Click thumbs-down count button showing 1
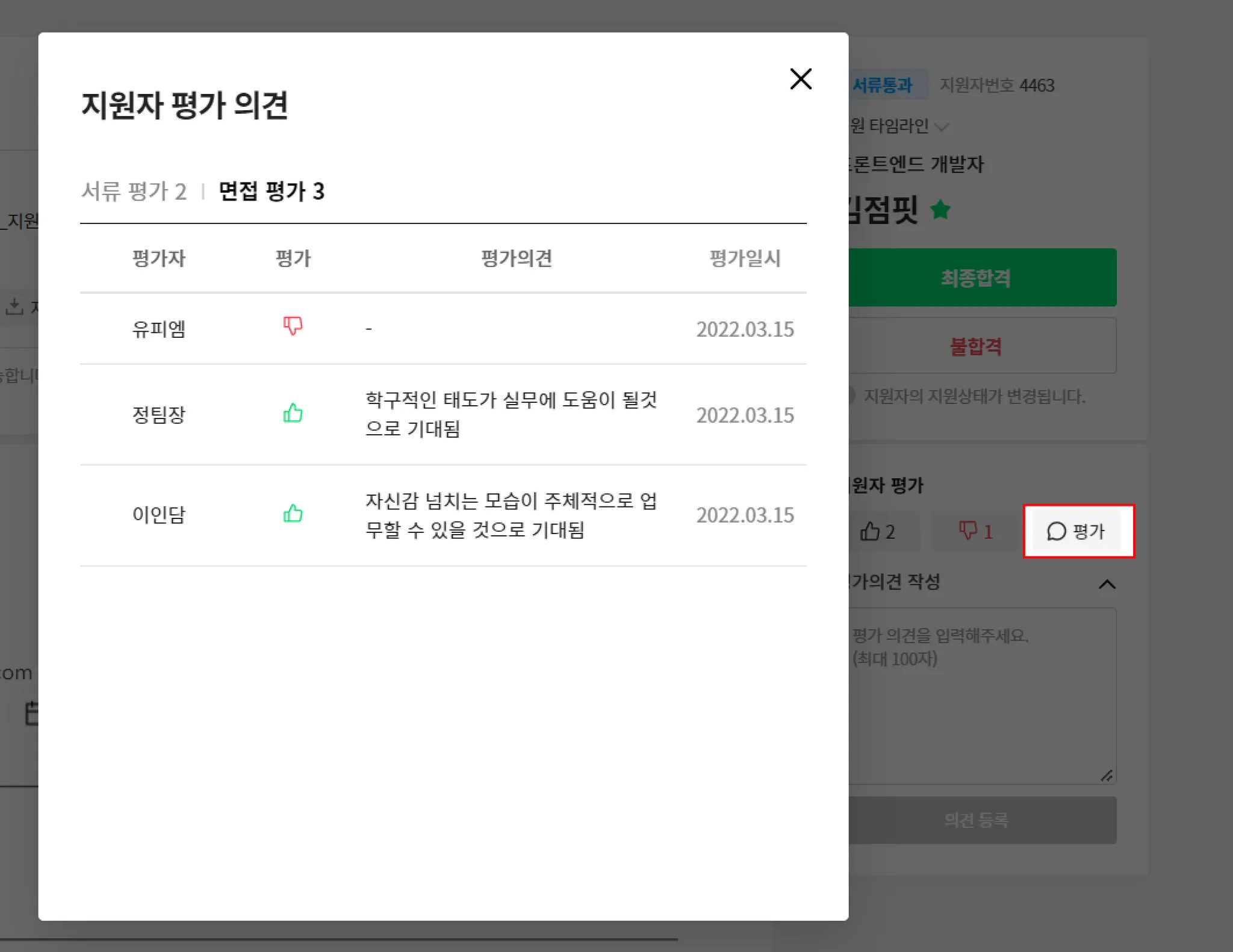Image resolution: width=1233 pixels, height=952 pixels. pos(975,531)
